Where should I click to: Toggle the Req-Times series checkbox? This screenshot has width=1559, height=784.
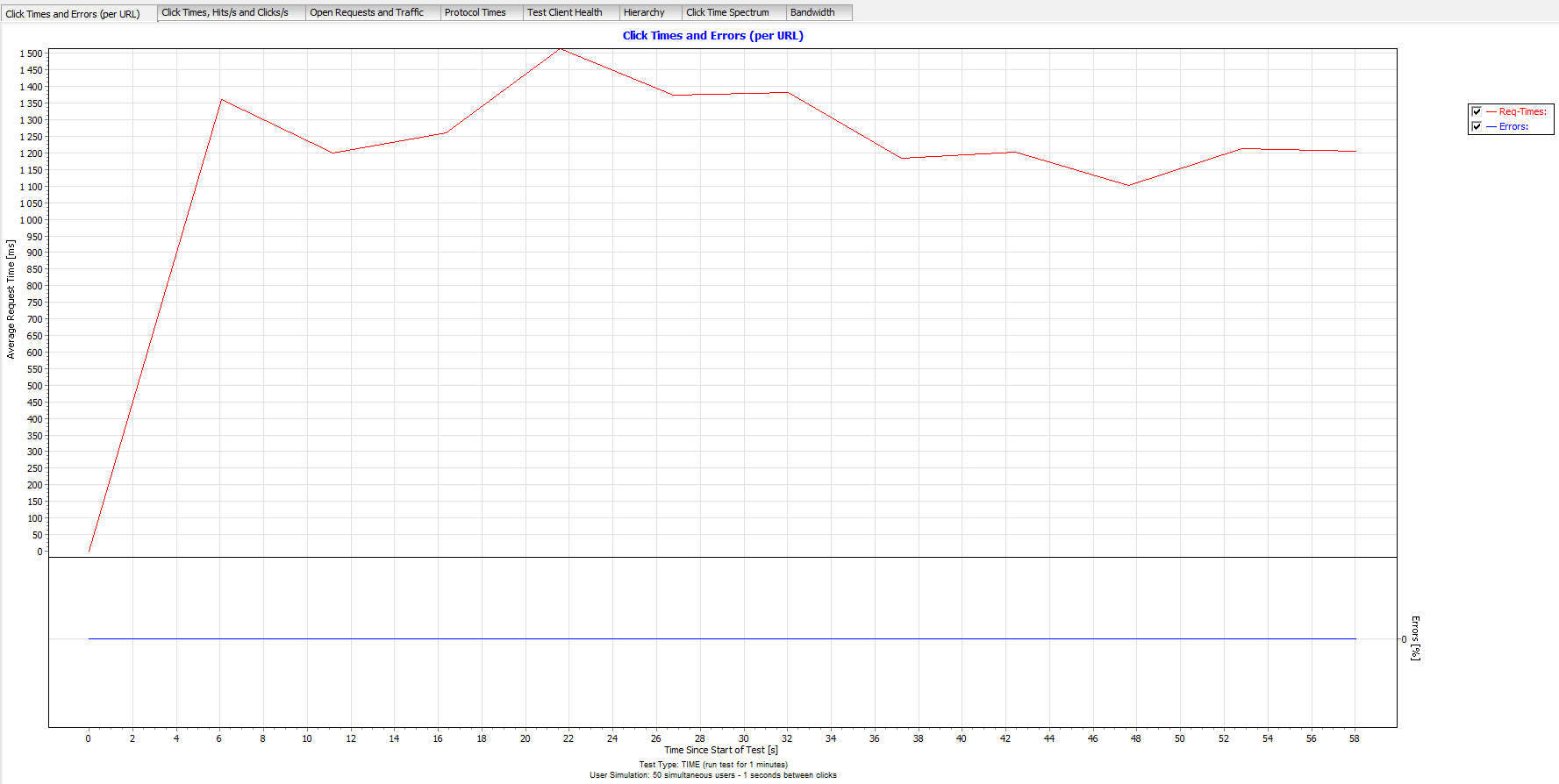(1477, 111)
